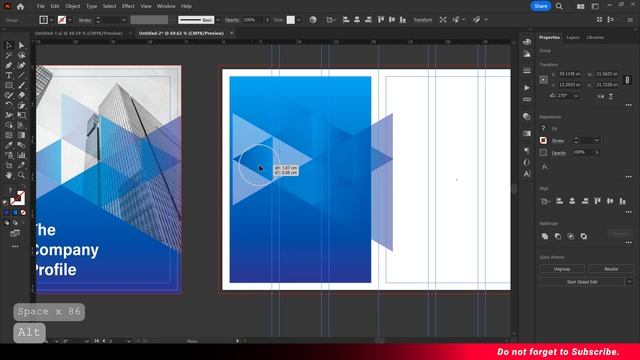Open the graphic Style dropdown in control bar
Screen dimensions: 640x360
pyautogui.click(x=299, y=20)
